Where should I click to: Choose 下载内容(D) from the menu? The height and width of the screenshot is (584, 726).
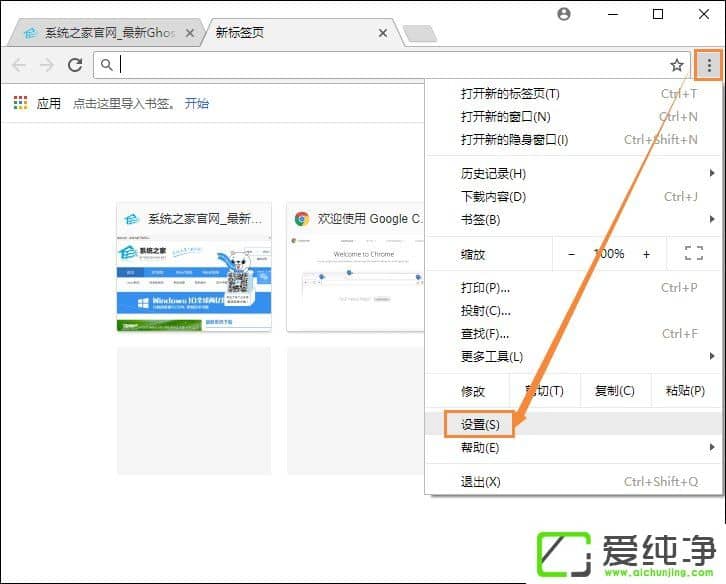pos(574,197)
